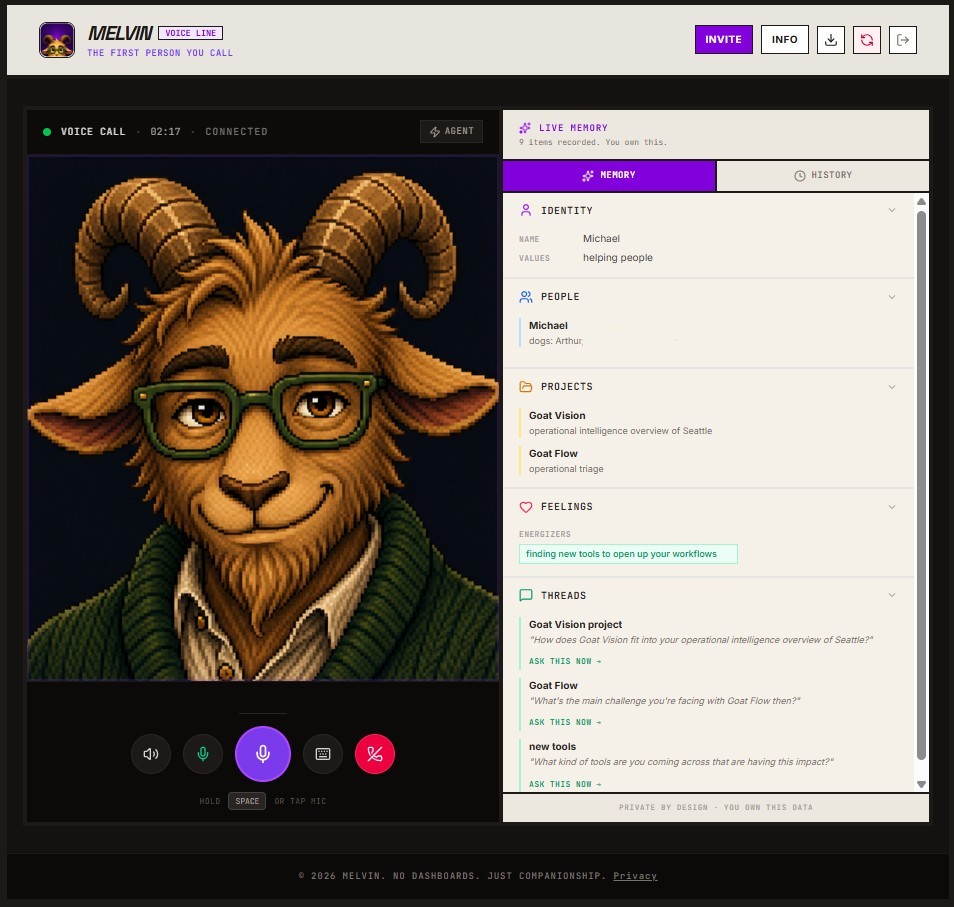Switch to the History tab

click(x=823, y=176)
